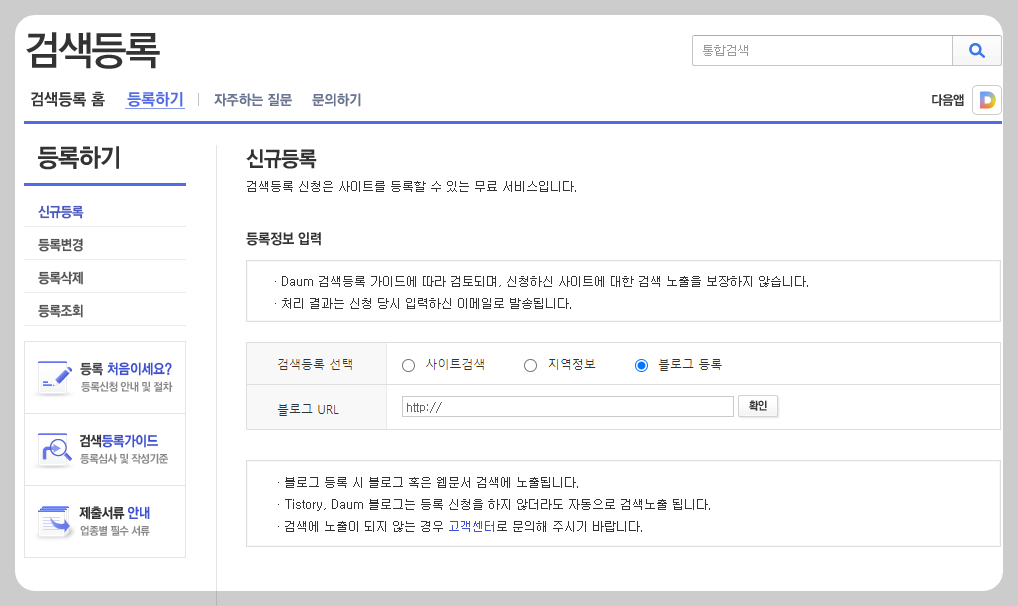1018x606 pixels.
Task: Select 등록조회 in the sidebar
Action: click(x=60, y=311)
